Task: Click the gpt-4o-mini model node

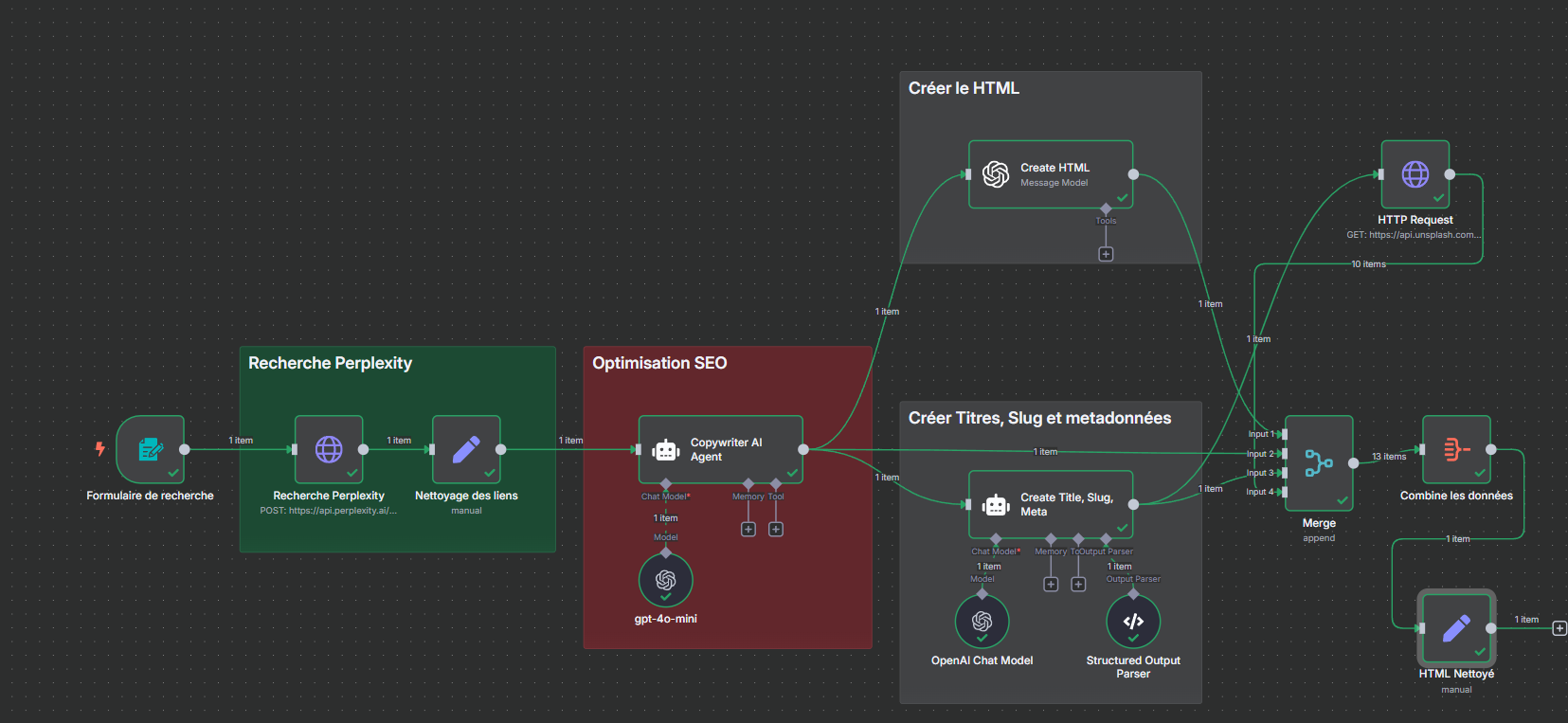Action: [665, 580]
